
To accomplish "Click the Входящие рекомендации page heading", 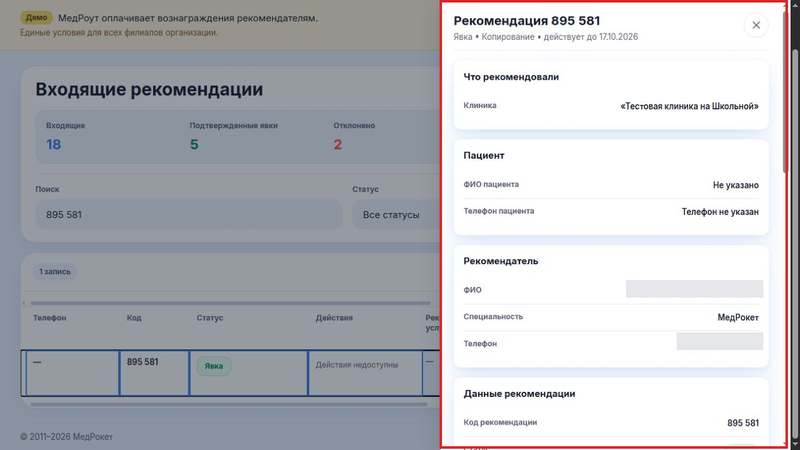I will (x=149, y=89).
